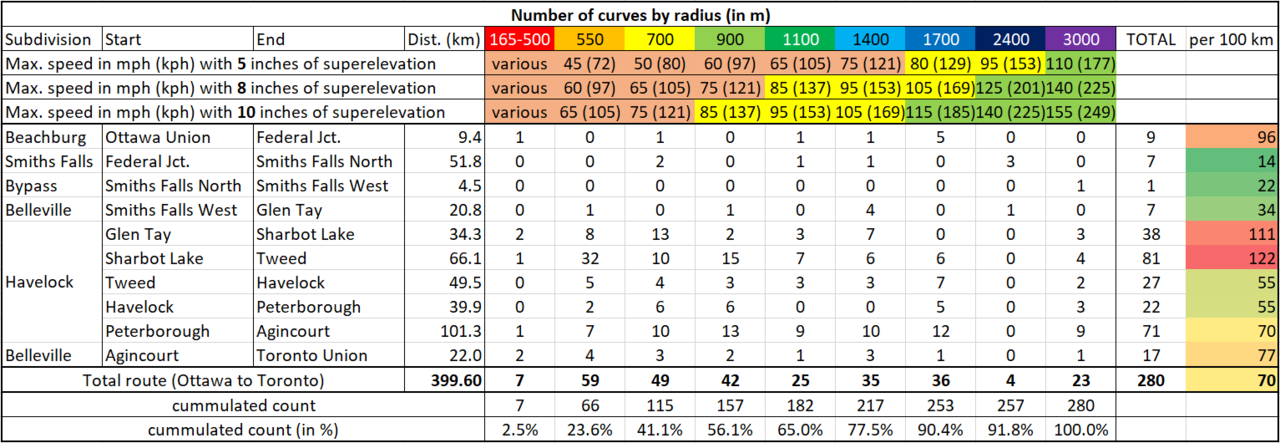Click the red 165-500 radius header
Screen dimensions: 1280x443
click(x=518, y=40)
